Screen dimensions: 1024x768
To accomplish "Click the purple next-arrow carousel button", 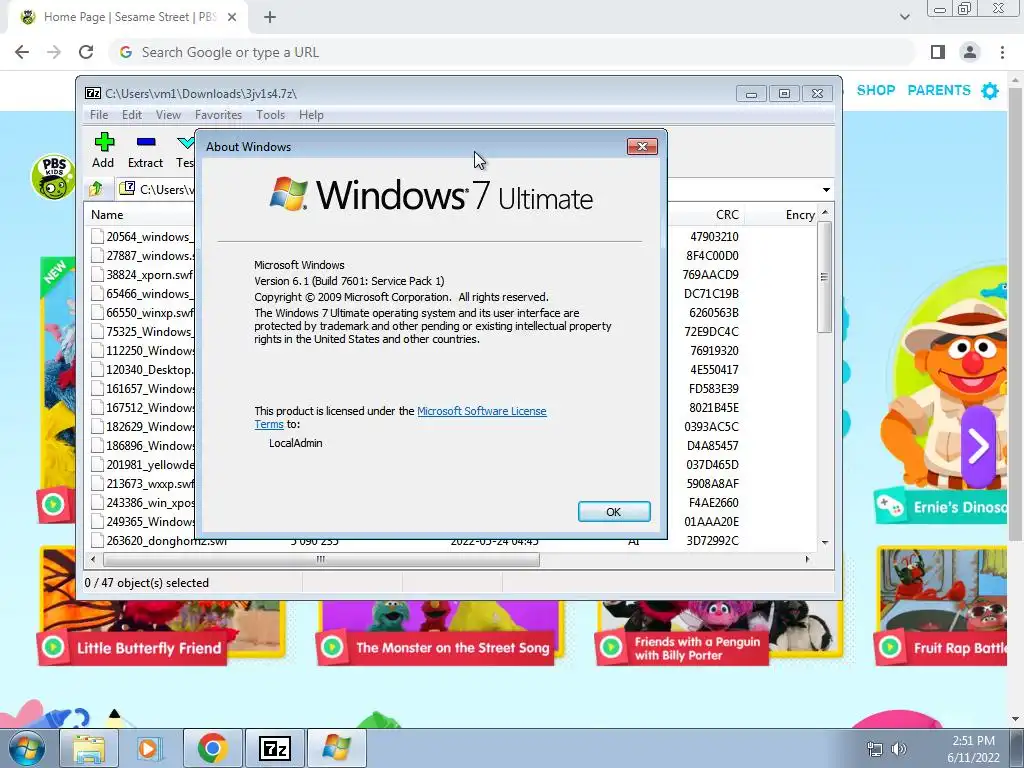I will point(978,446).
